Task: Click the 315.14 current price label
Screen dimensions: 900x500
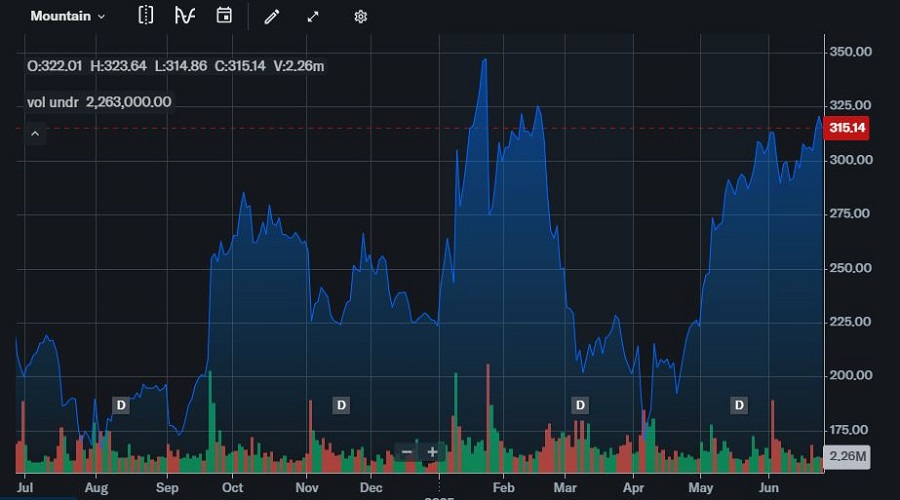Action: pyautogui.click(x=847, y=128)
